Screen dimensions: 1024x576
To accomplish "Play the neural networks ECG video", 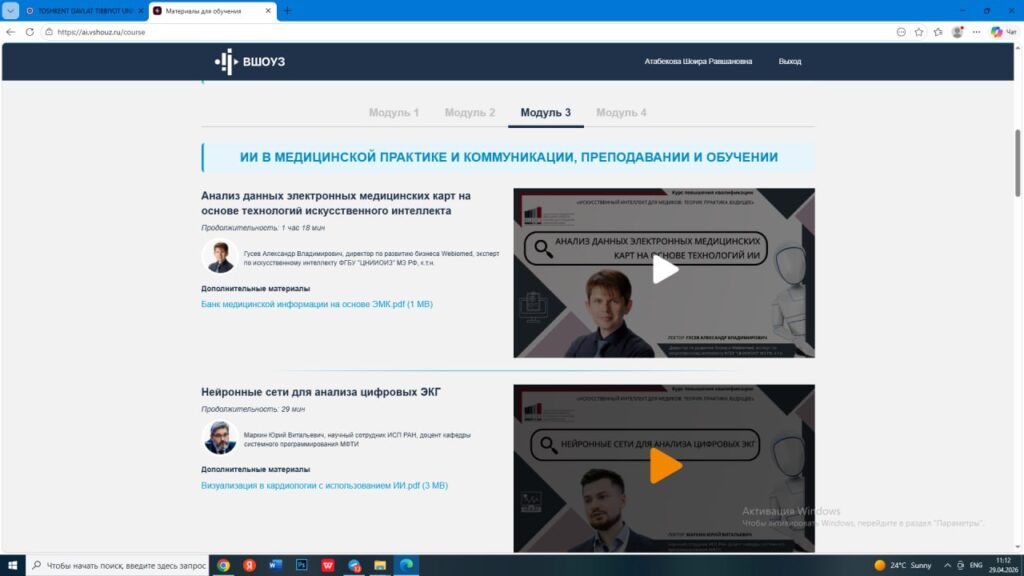I will pos(664,466).
